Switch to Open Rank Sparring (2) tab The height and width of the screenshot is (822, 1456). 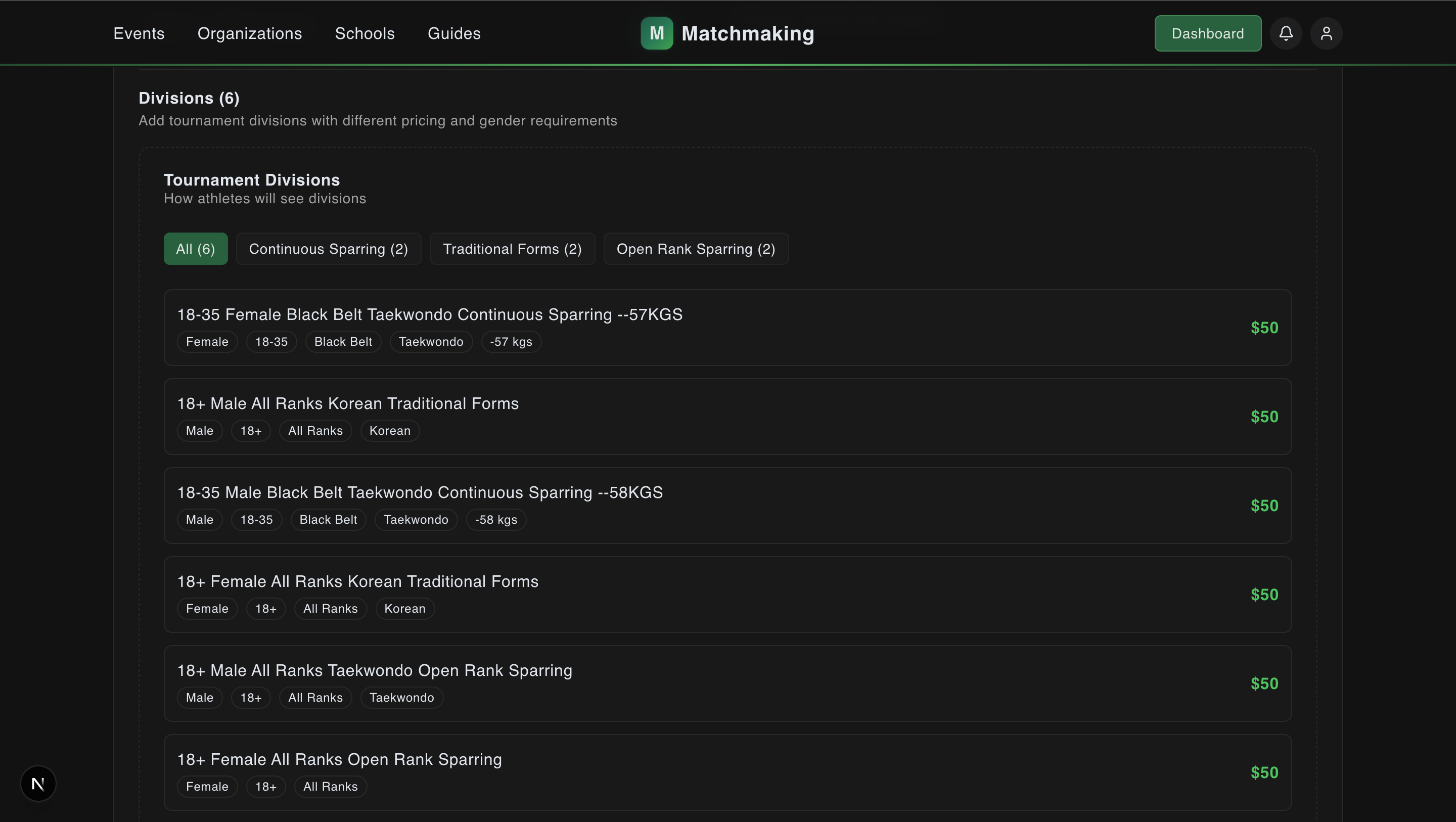(x=696, y=249)
